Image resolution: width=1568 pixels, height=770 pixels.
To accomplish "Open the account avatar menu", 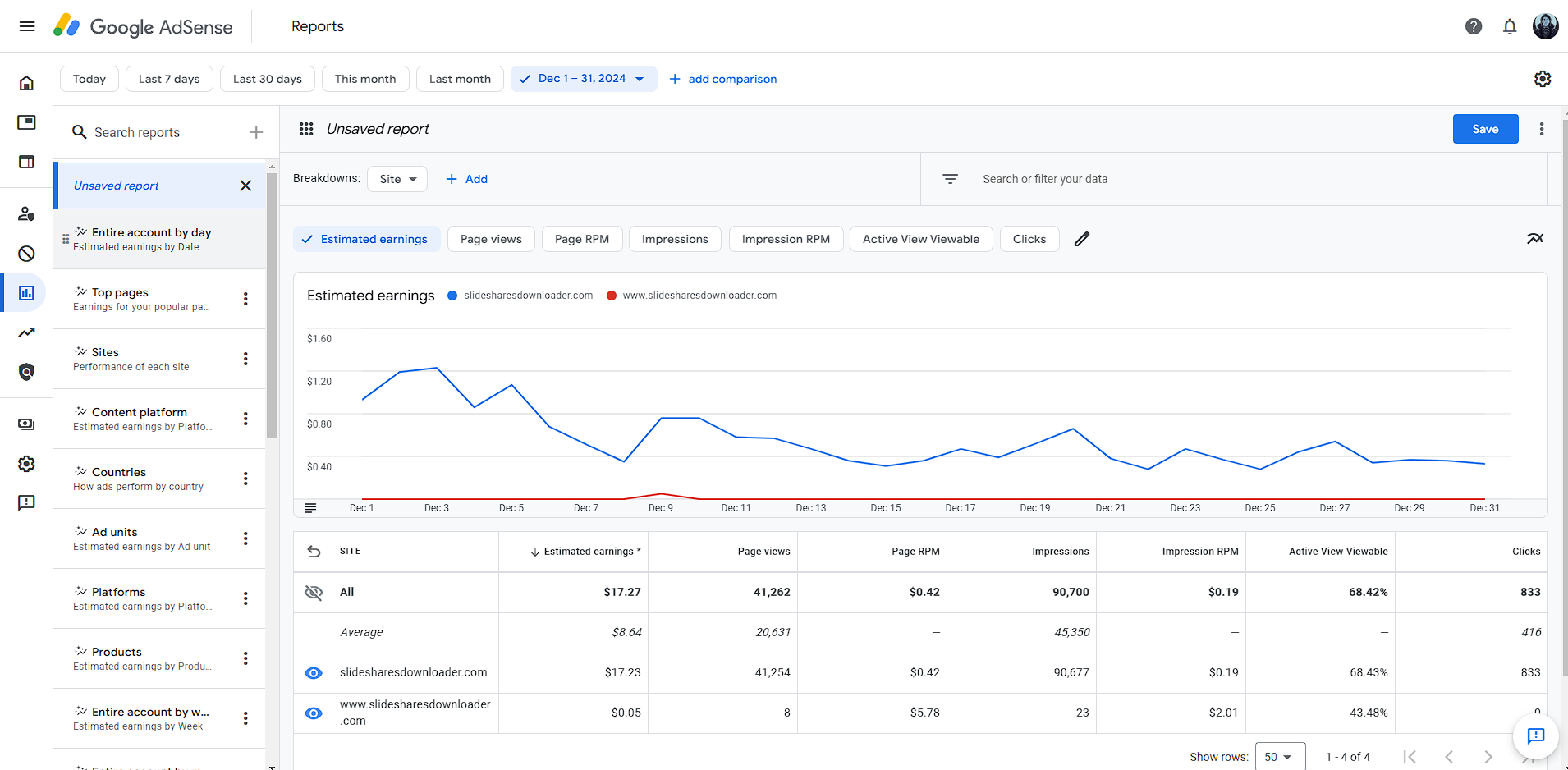I will click(1546, 26).
